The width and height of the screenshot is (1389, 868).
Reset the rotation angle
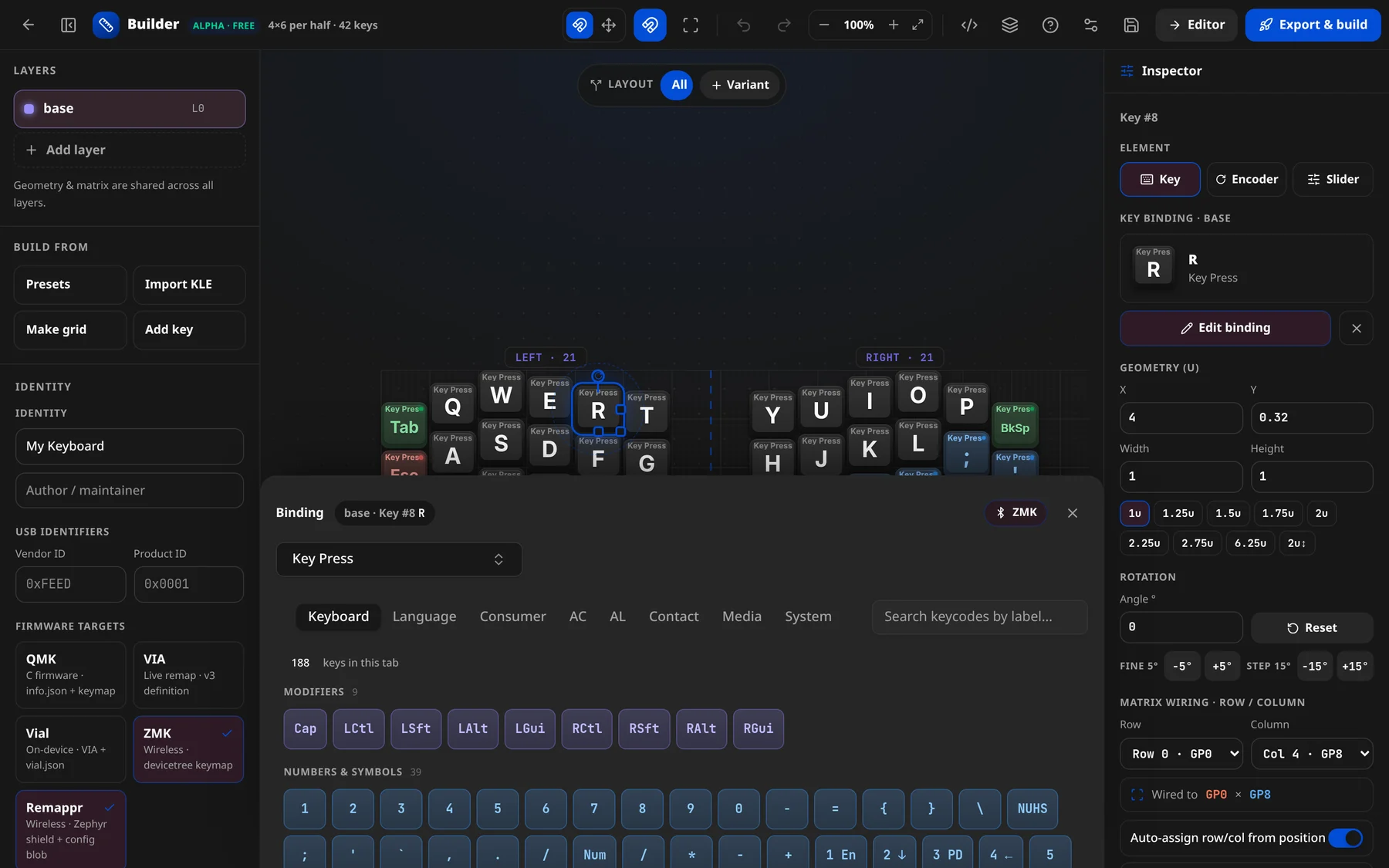1312,628
